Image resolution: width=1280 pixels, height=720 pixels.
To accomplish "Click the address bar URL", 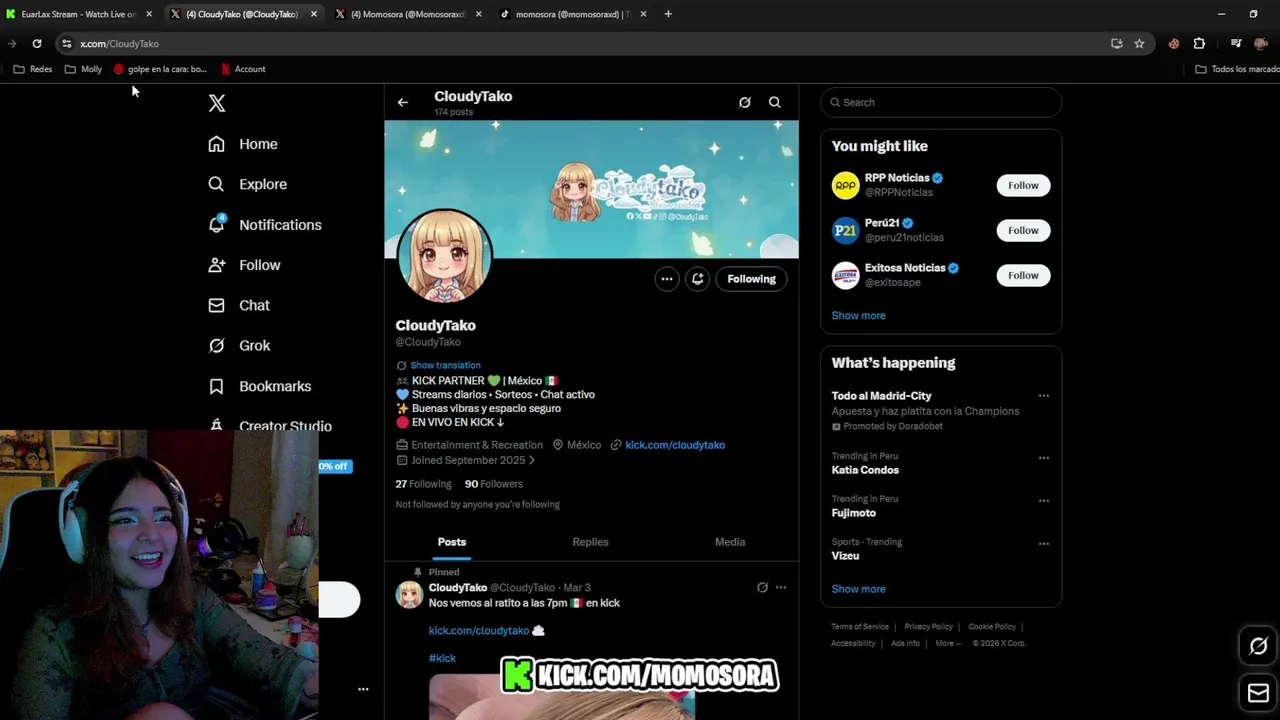I will (119, 44).
